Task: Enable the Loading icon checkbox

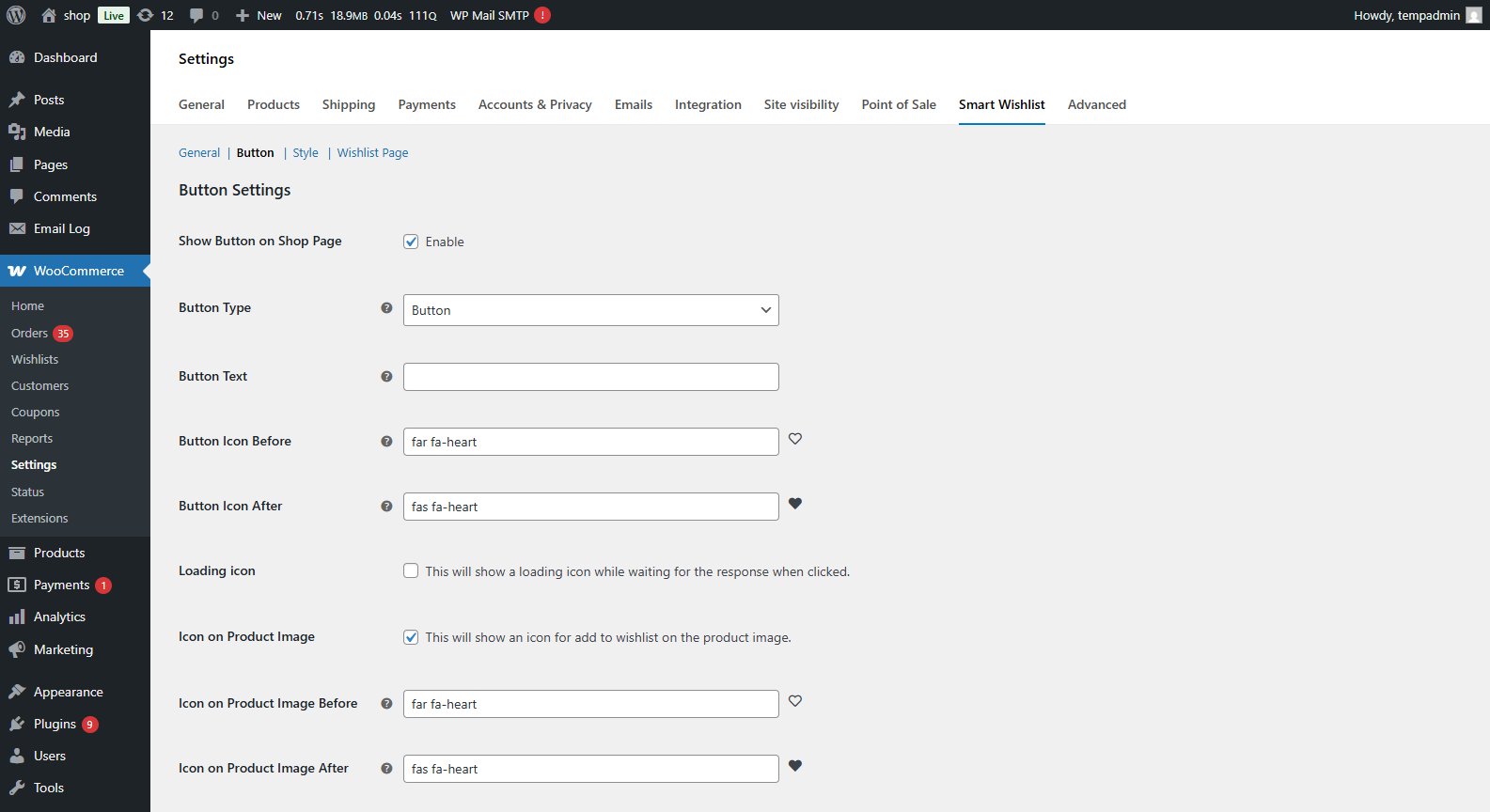Action: coord(411,571)
